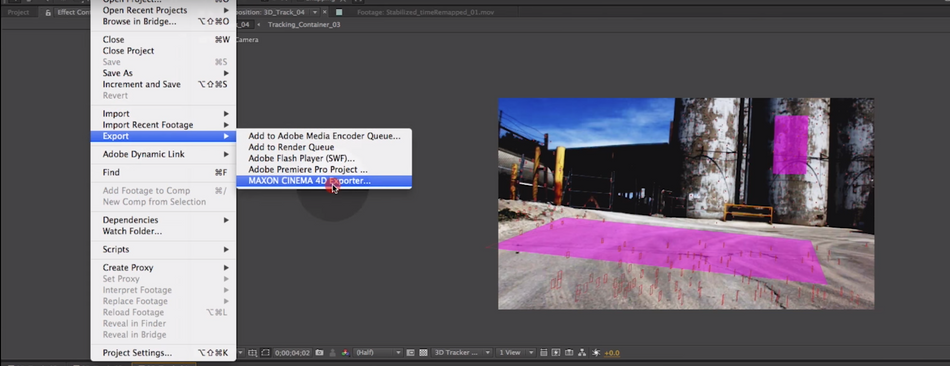Open the Scripts submenu
Viewport: 950px width, 366px height.
tap(163, 250)
